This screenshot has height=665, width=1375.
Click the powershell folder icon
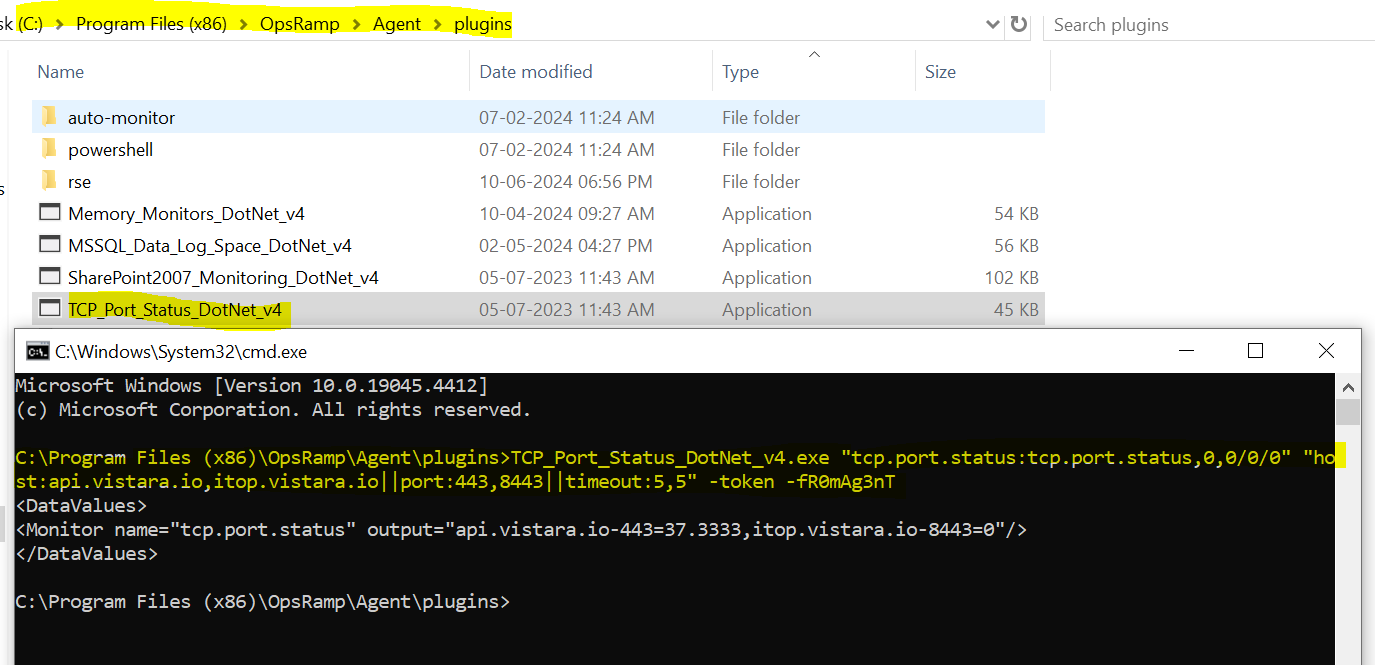click(x=49, y=149)
